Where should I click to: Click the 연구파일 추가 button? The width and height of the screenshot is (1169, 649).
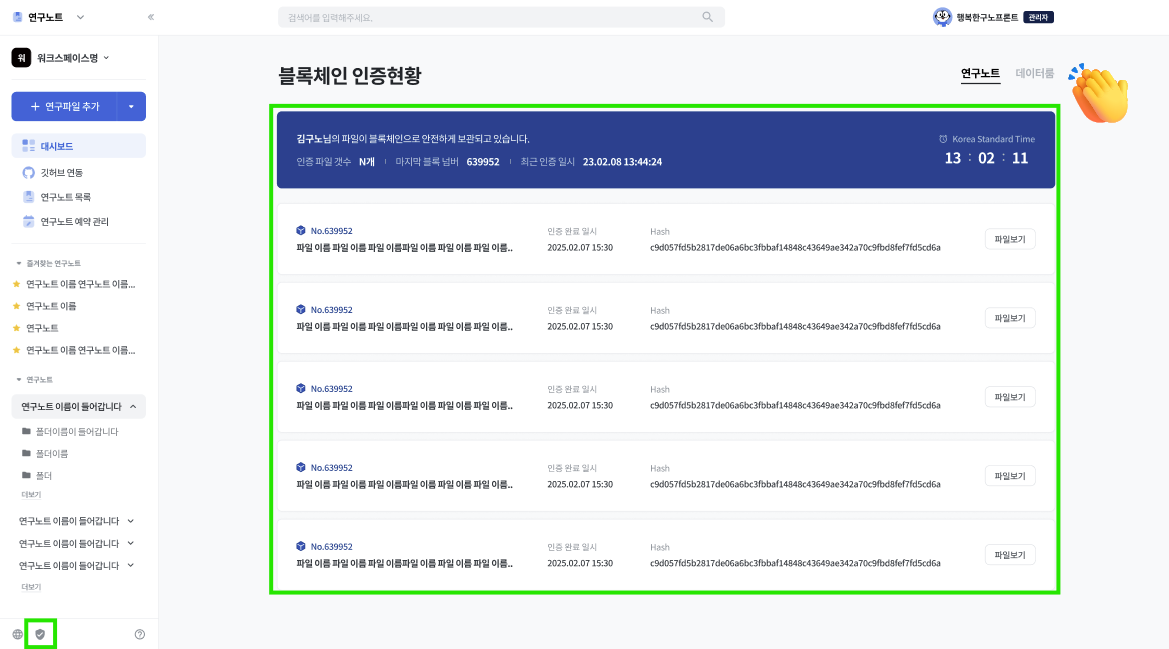[64, 107]
